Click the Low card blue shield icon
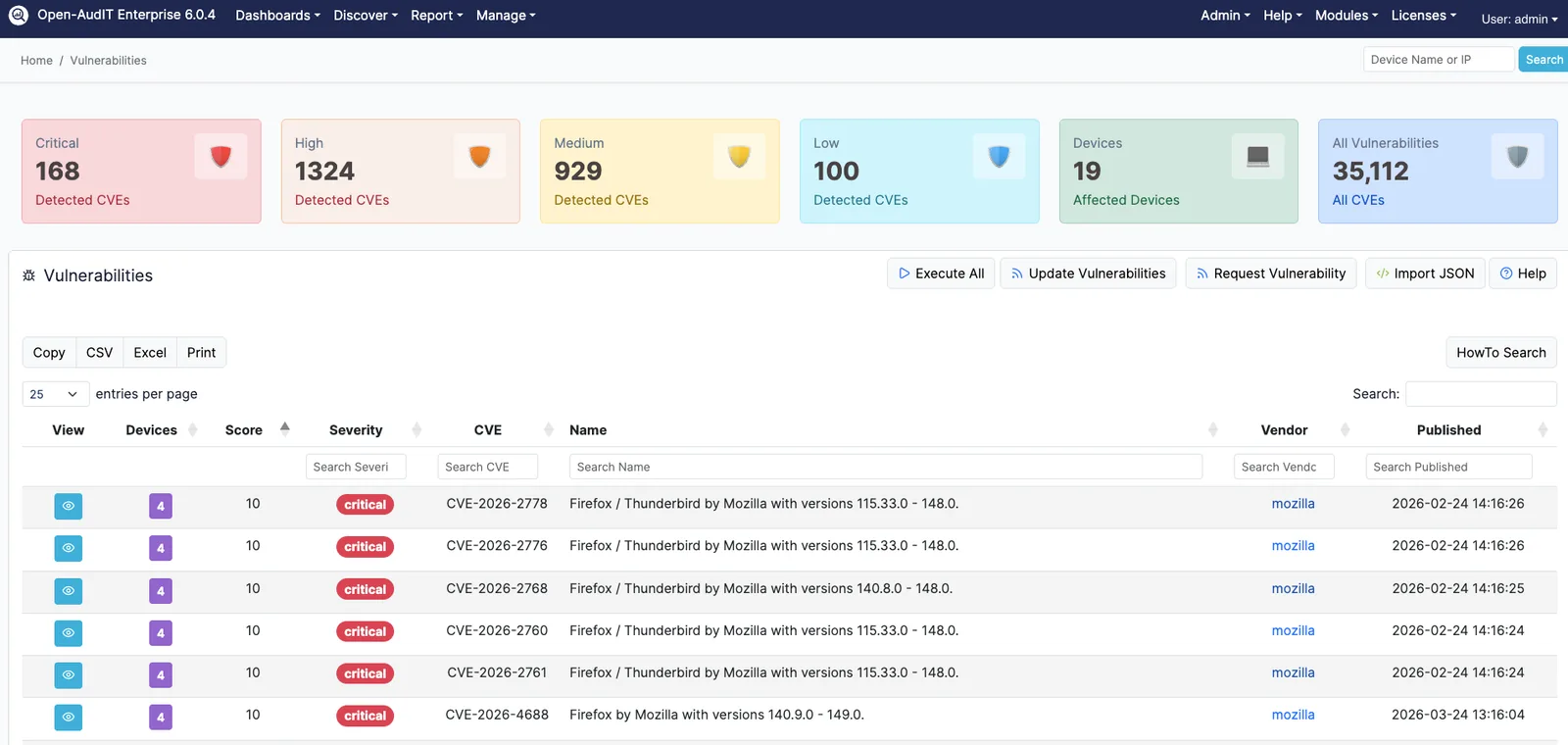1568x745 pixels. click(x=999, y=157)
